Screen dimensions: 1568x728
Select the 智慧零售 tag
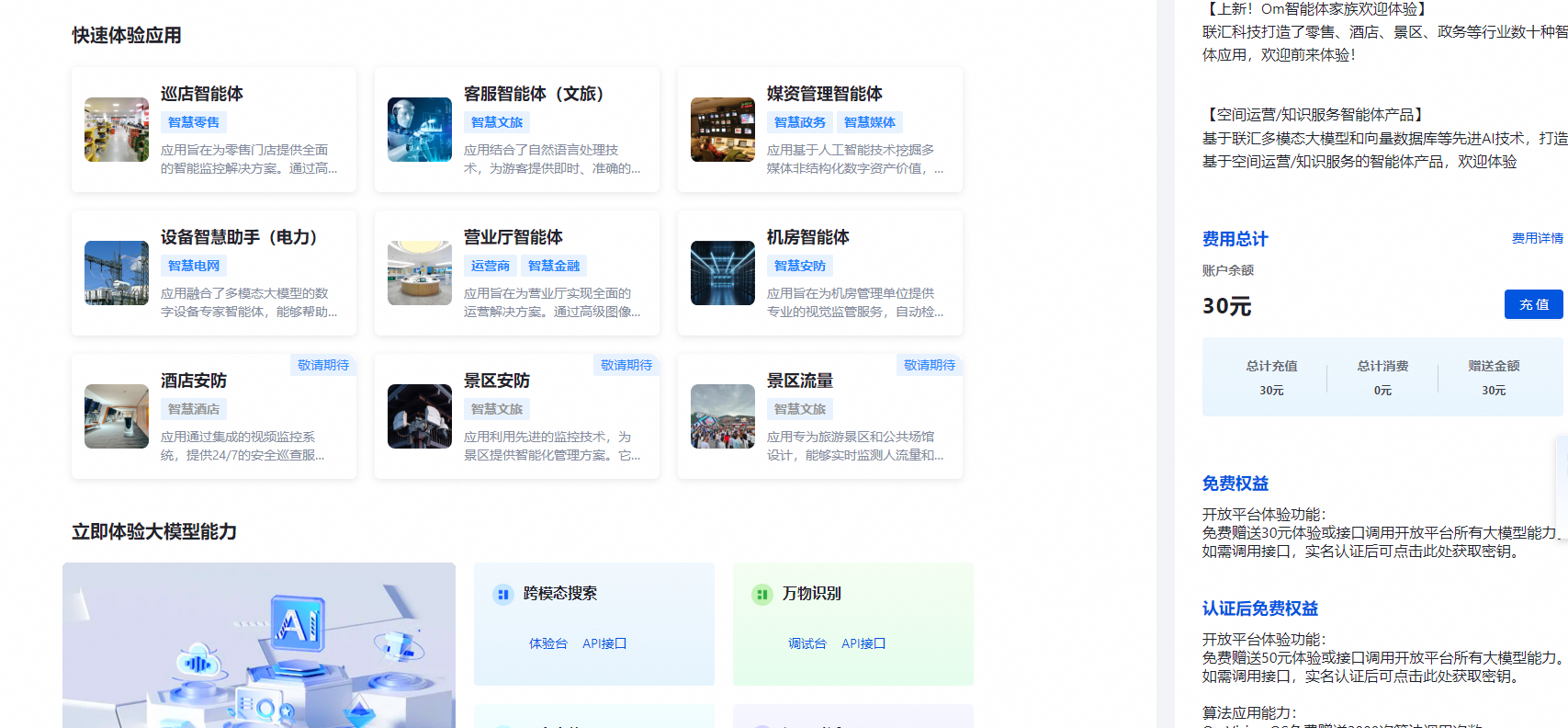coord(194,122)
